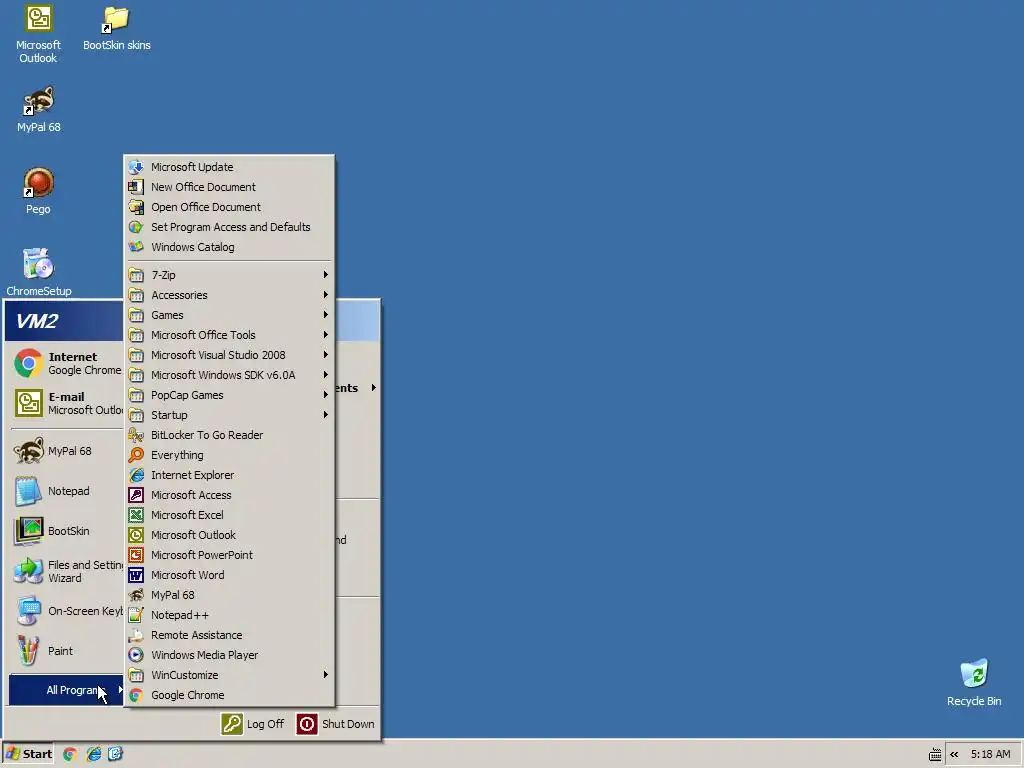
Task: Click Chrome icon in the Quick Launch bar
Action: 70,754
